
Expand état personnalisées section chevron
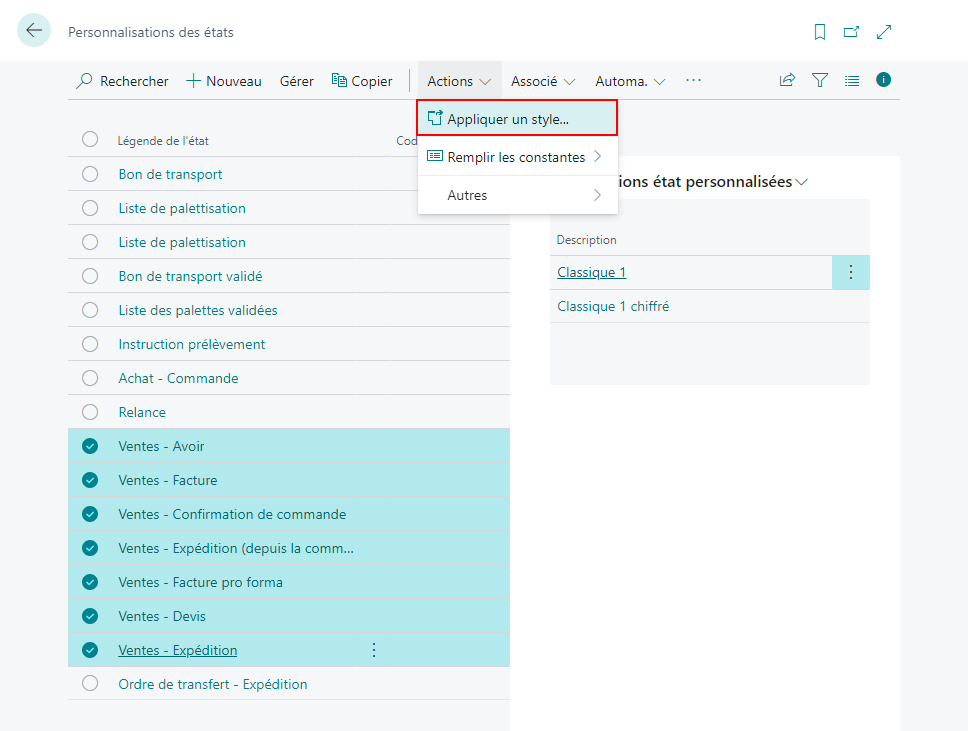coord(802,182)
